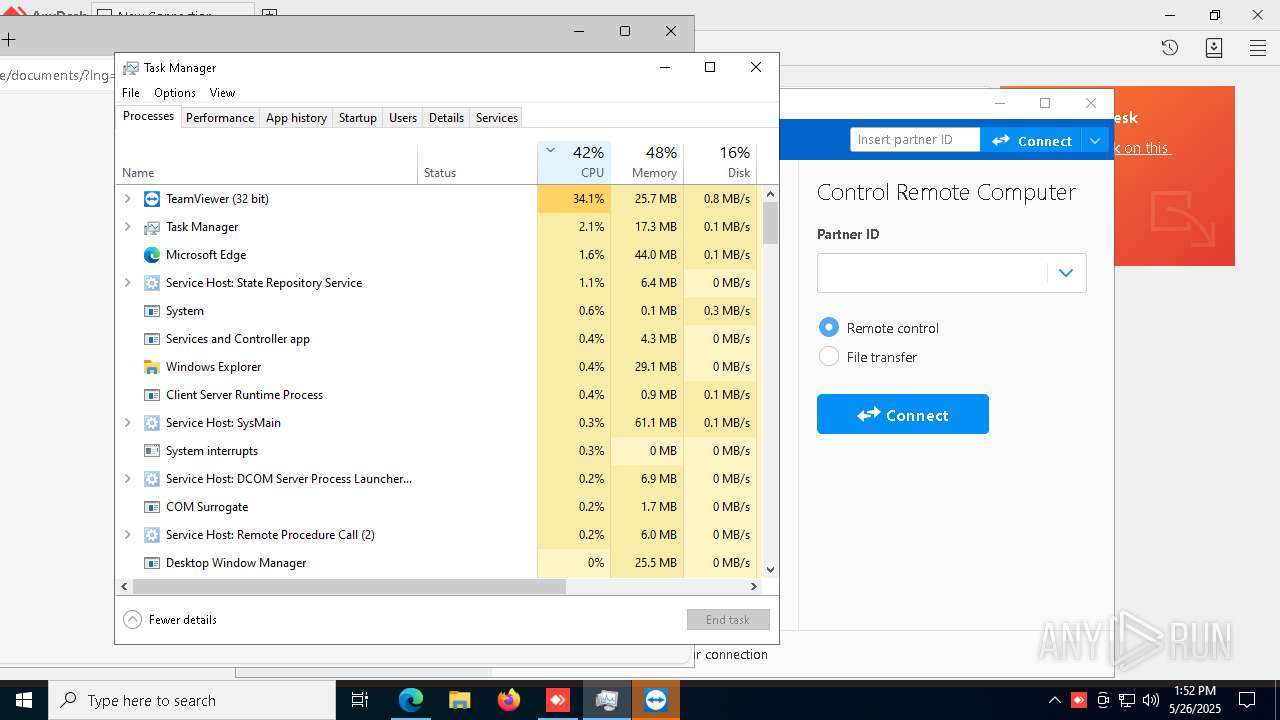Open AnyDesk hamburger menu

coord(1258,47)
